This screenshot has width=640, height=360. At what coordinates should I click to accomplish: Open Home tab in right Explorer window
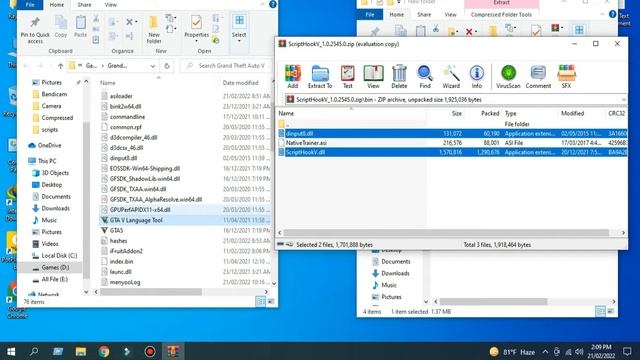(x=396, y=15)
